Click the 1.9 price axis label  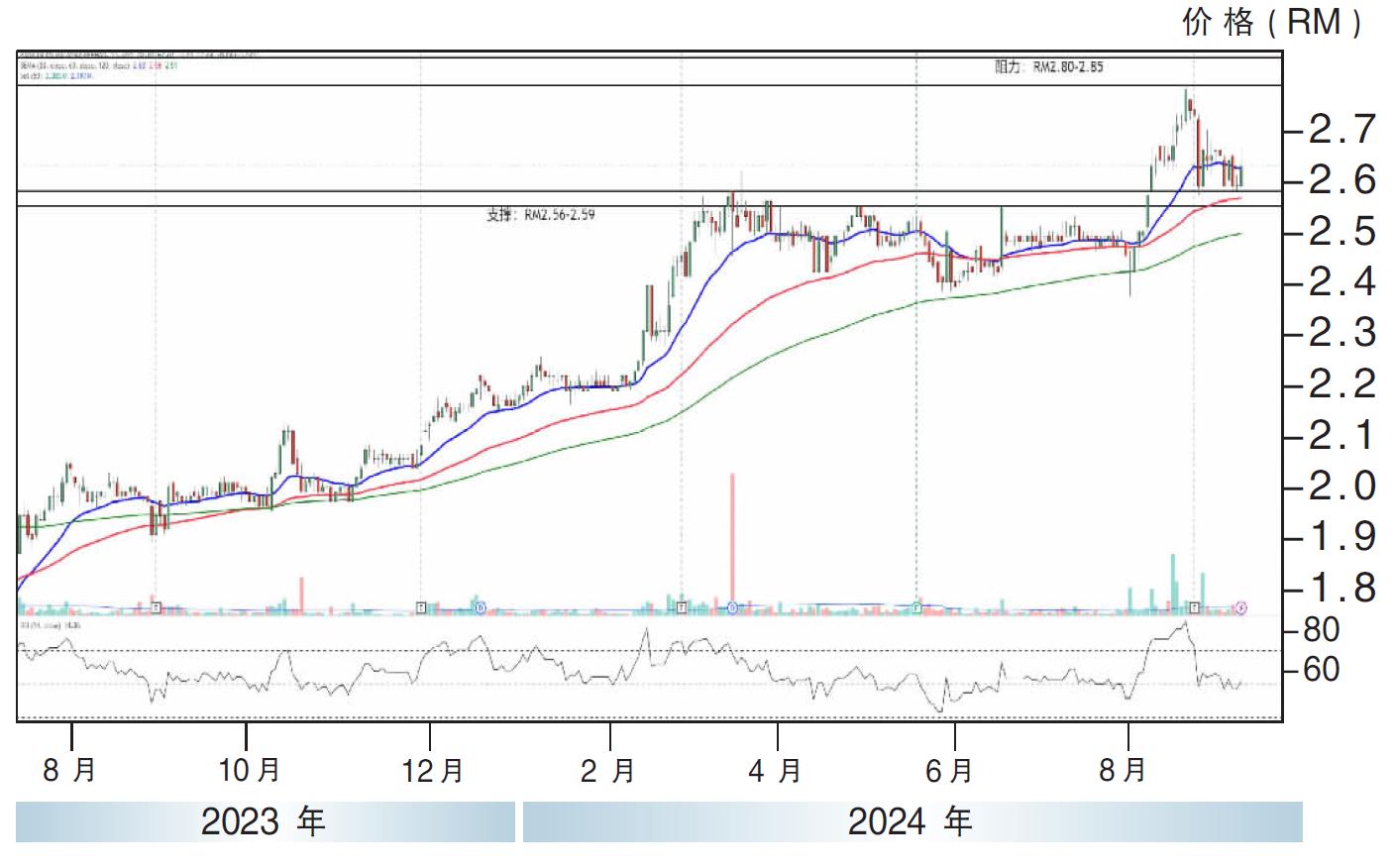coord(1342,537)
